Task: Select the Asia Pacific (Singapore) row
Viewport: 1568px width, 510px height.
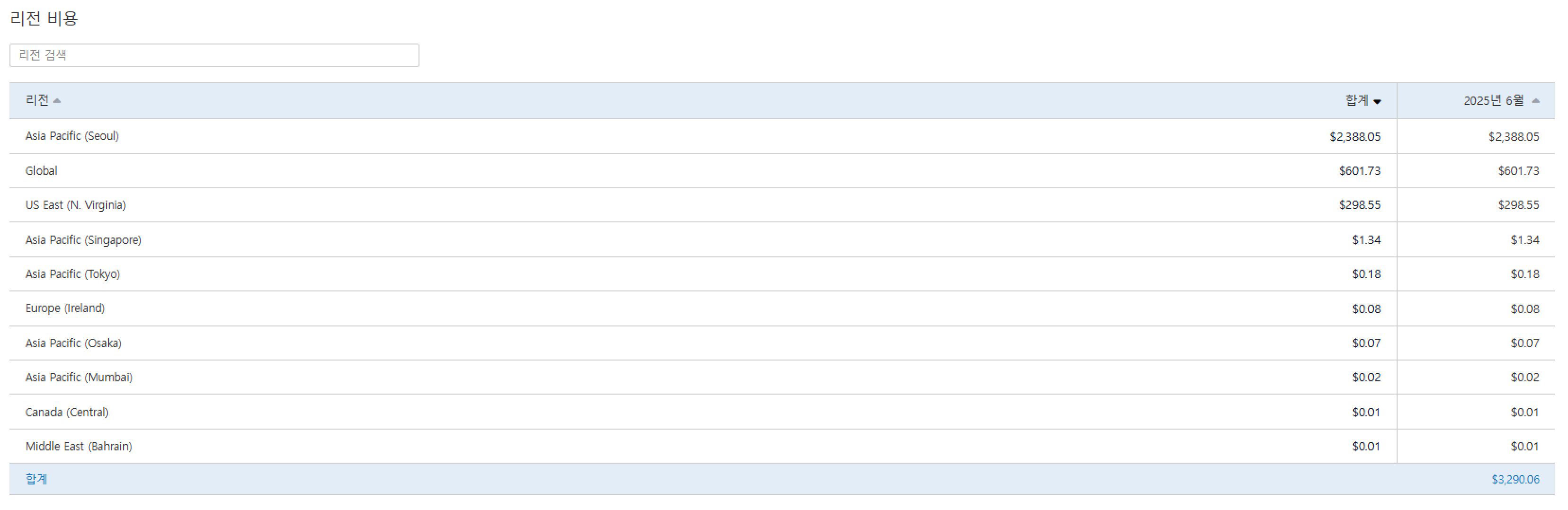Action: [83, 240]
